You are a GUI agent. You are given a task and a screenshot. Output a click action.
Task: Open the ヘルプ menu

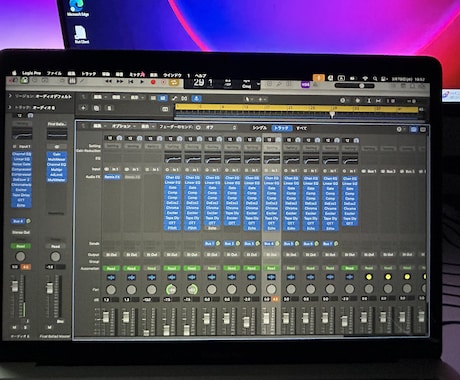[200, 76]
